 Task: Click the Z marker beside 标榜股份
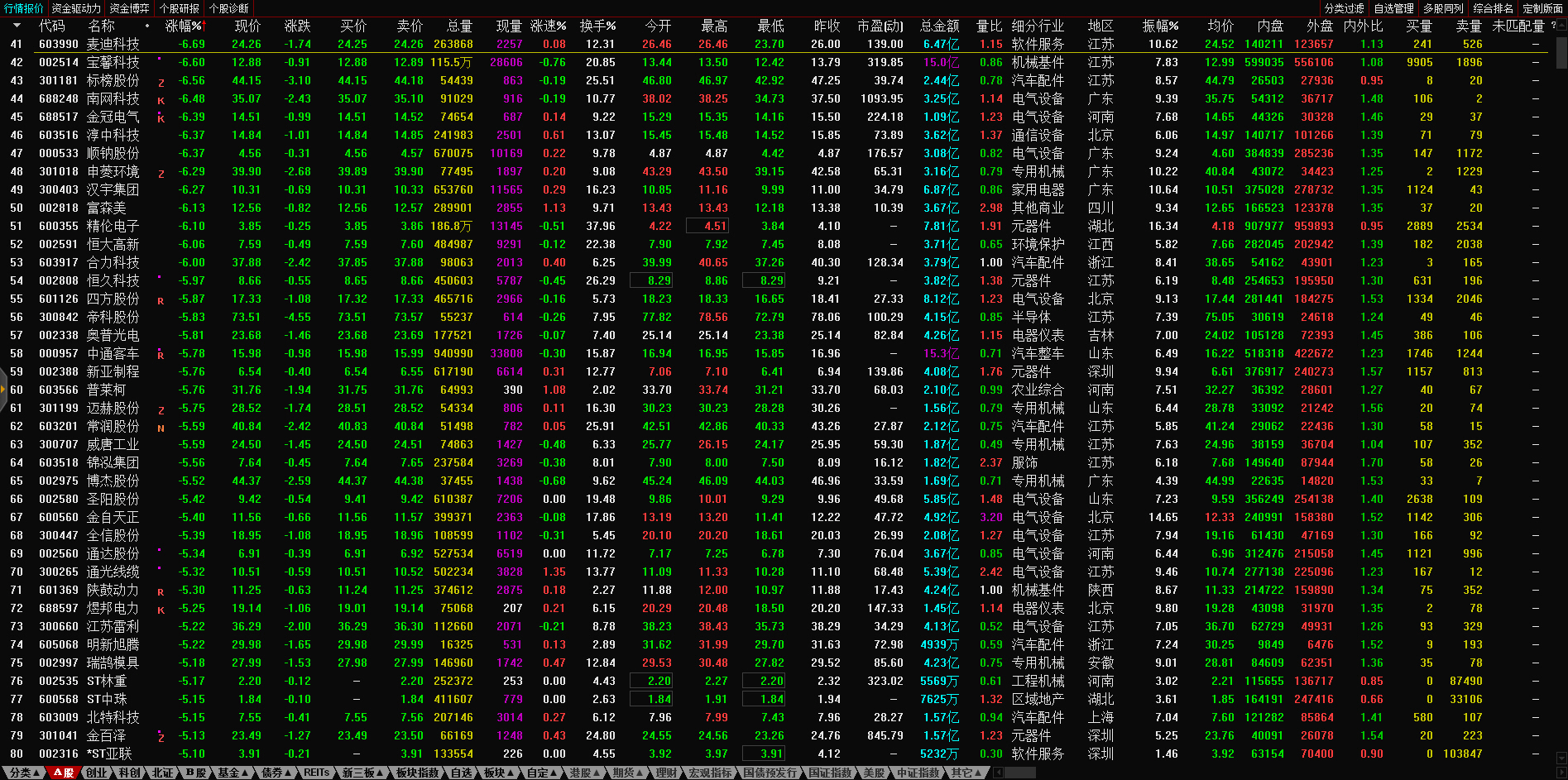click(161, 82)
